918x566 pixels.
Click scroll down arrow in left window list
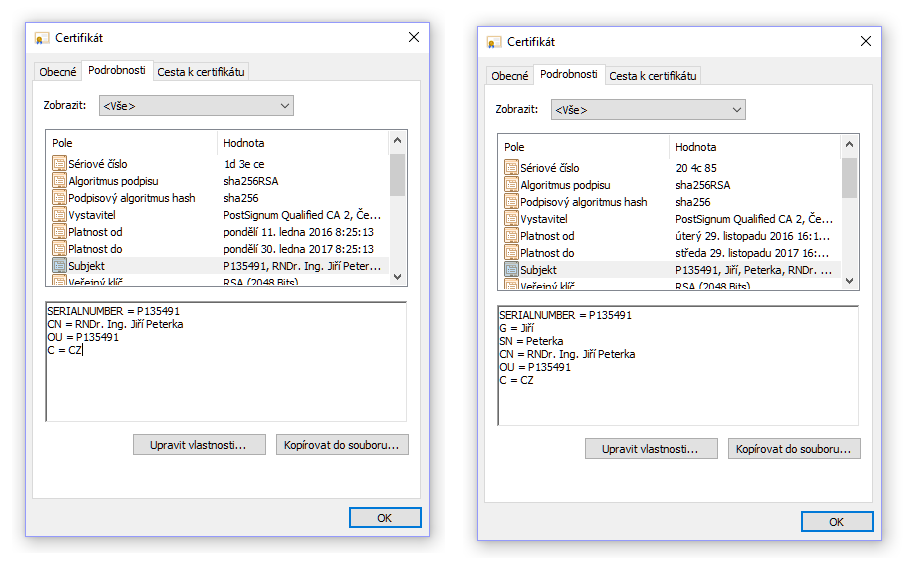[398, 277]
